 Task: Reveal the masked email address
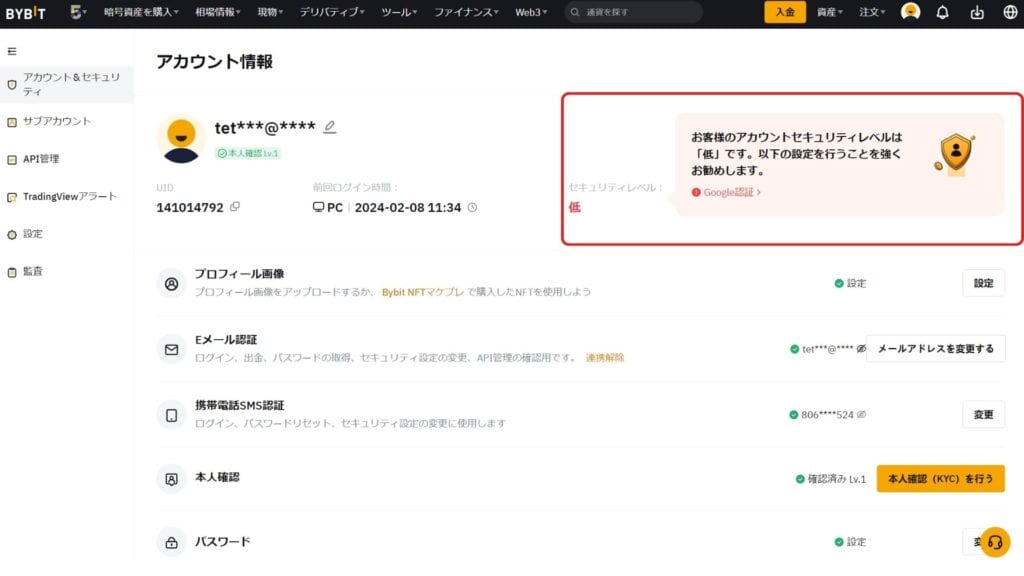coord(861,349)
